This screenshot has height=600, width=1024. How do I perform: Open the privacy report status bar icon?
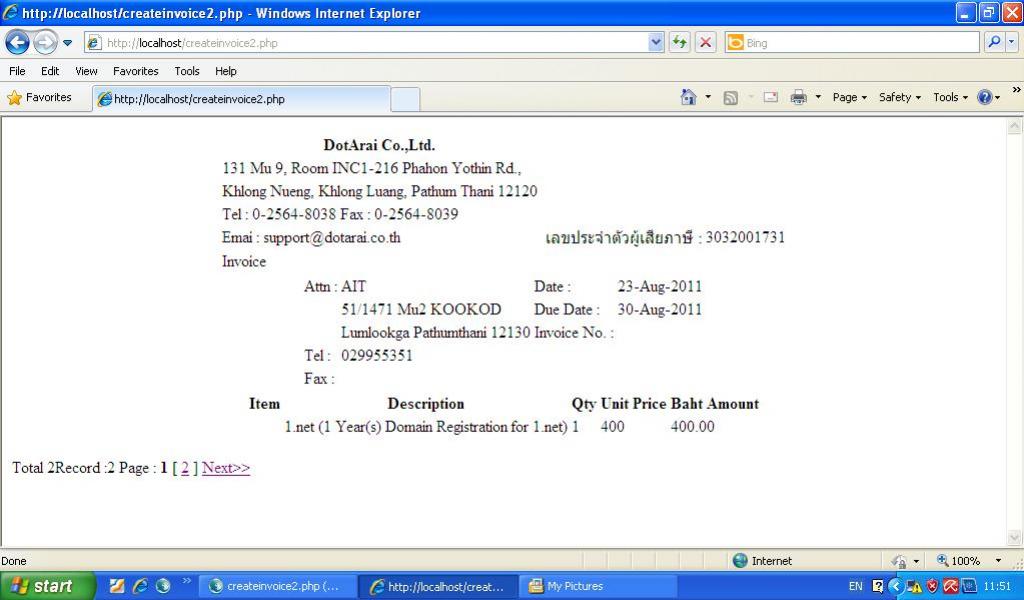tap(899, 561)
